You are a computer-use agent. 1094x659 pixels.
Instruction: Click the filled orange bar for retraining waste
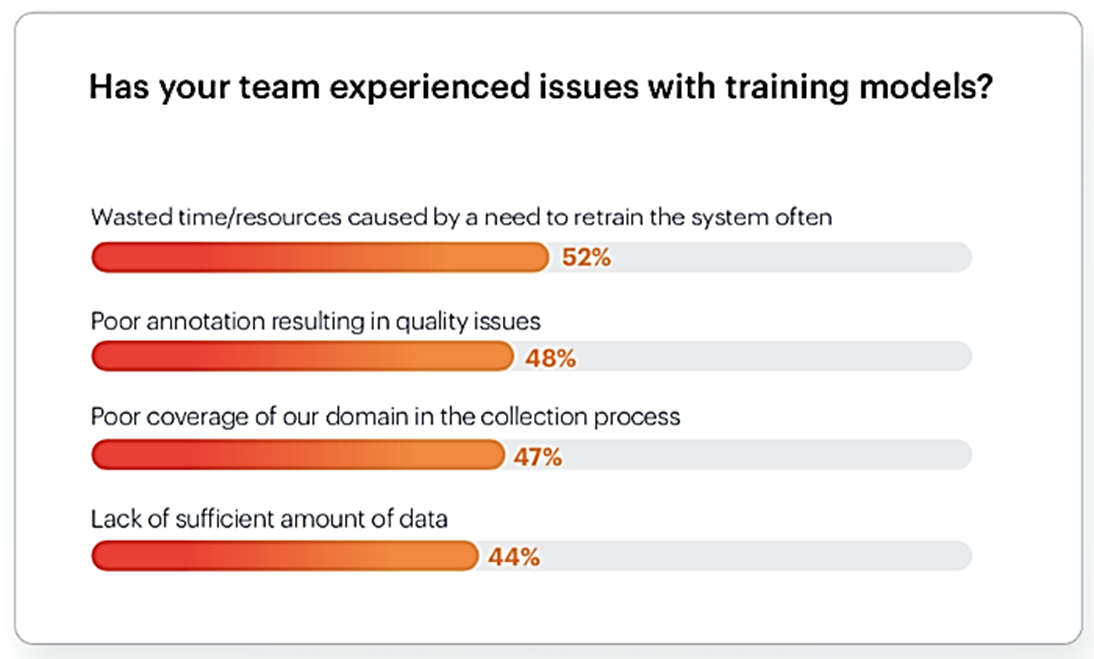(x=320, y=257)
